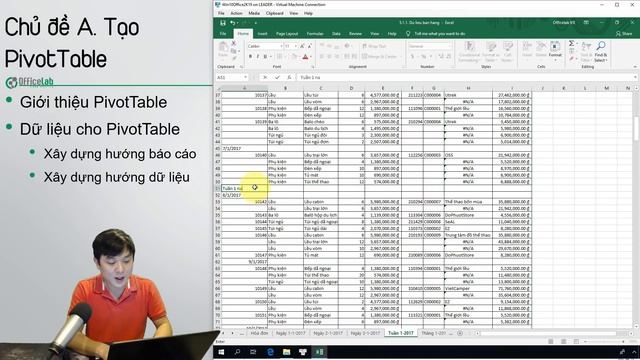This screenshot has height=360, width=640.
Task: Click the Cut scissors icon
Action: pos(233,43)
